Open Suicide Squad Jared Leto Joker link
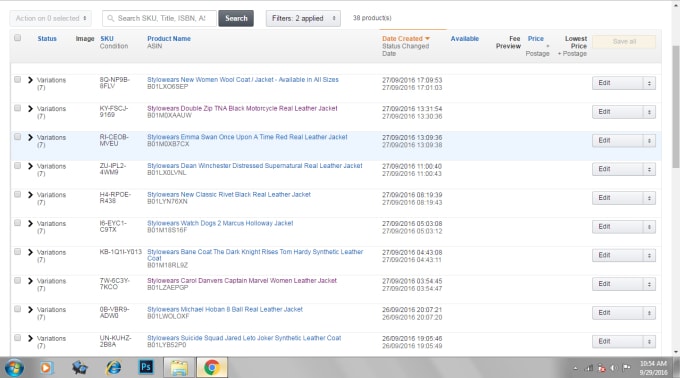680x378 pixels. click(244, 338)
